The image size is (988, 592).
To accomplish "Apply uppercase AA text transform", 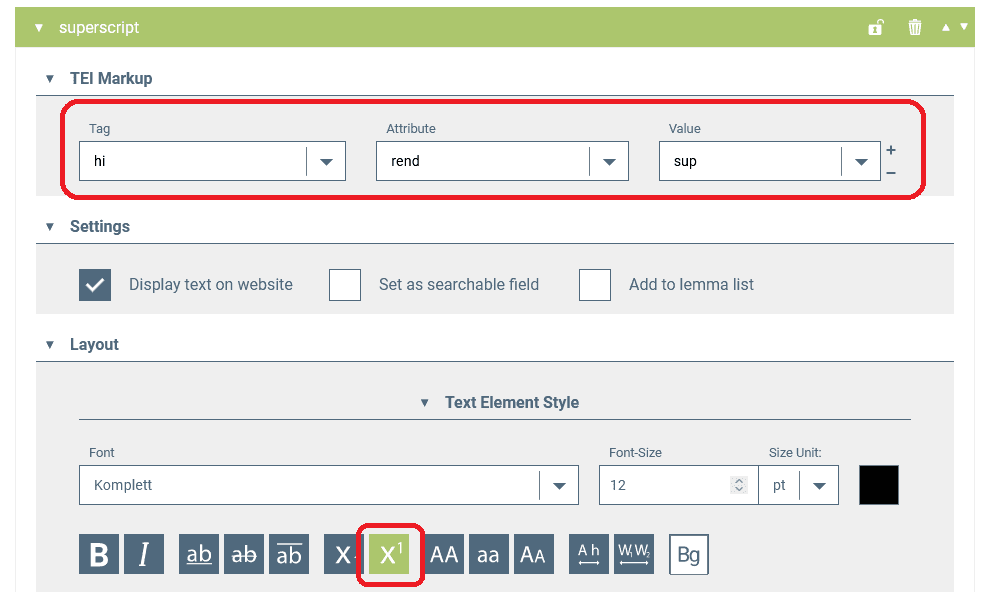I will 444,554.
